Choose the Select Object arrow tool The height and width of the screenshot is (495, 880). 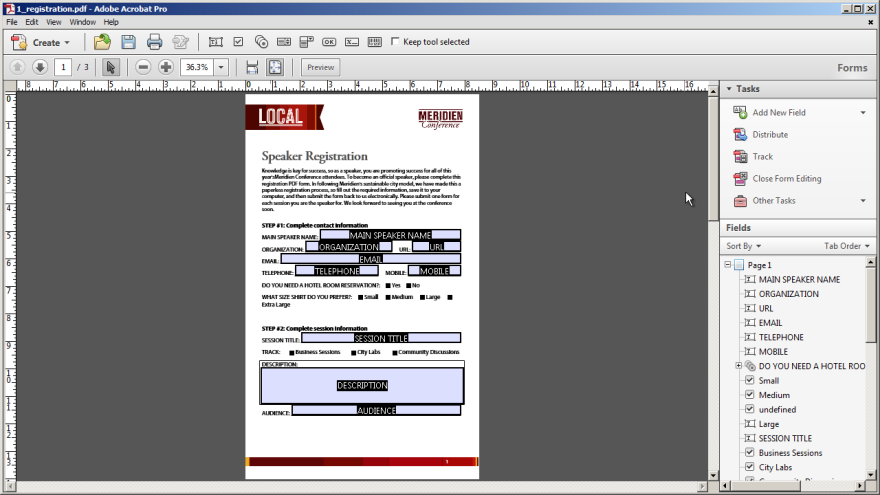111,67
